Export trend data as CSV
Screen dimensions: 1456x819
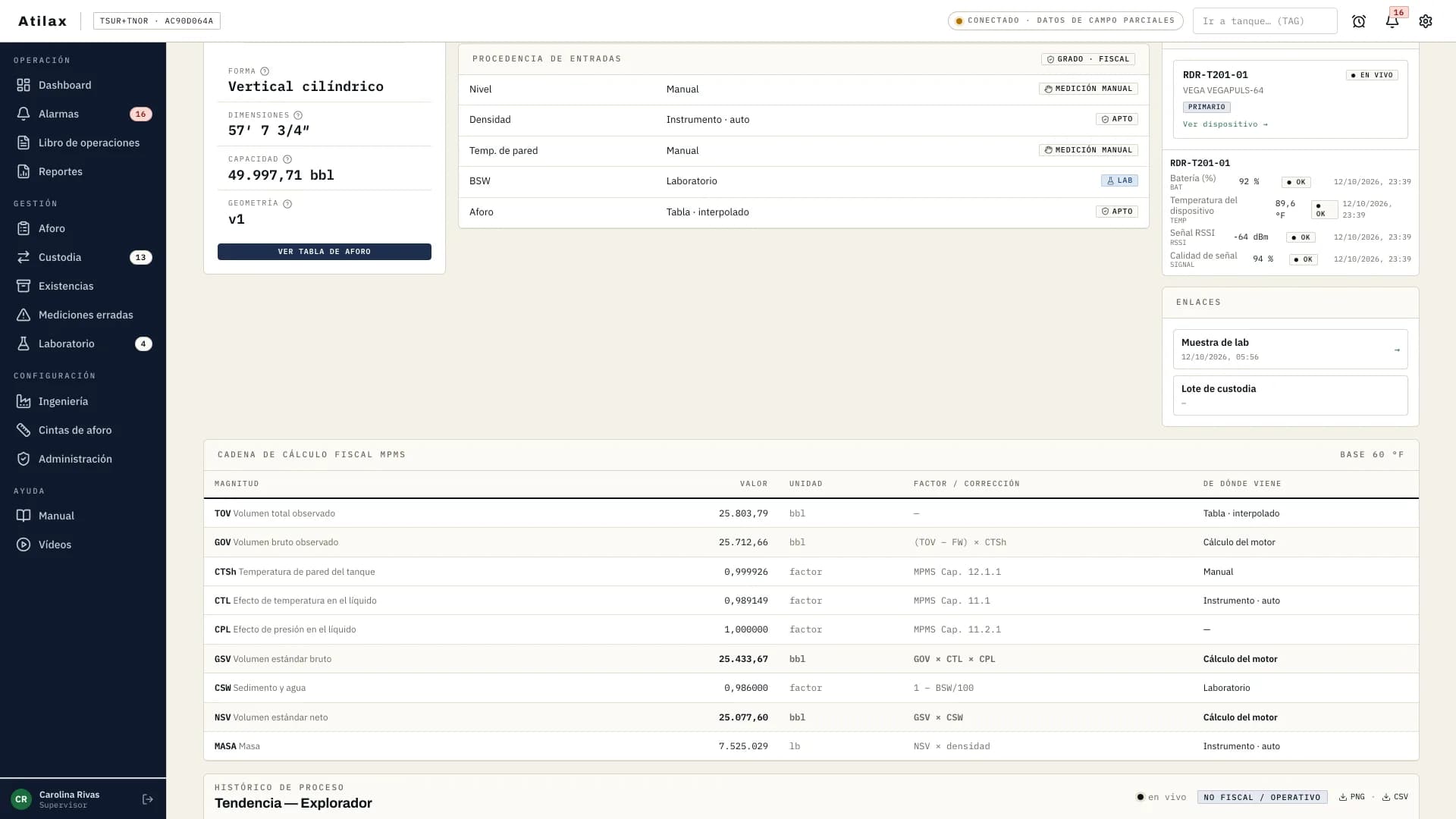click(1395, 797)
